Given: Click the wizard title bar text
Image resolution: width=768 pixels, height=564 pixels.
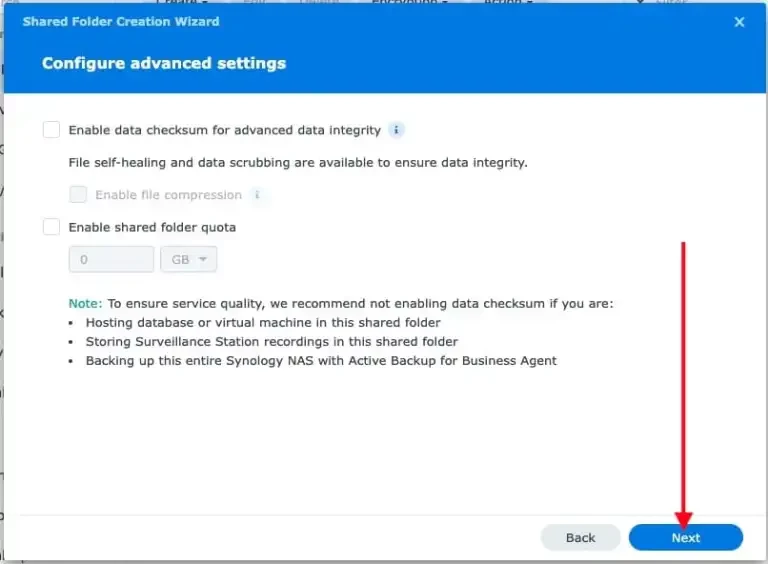Looking at the screenshot, I should [120, 21].
